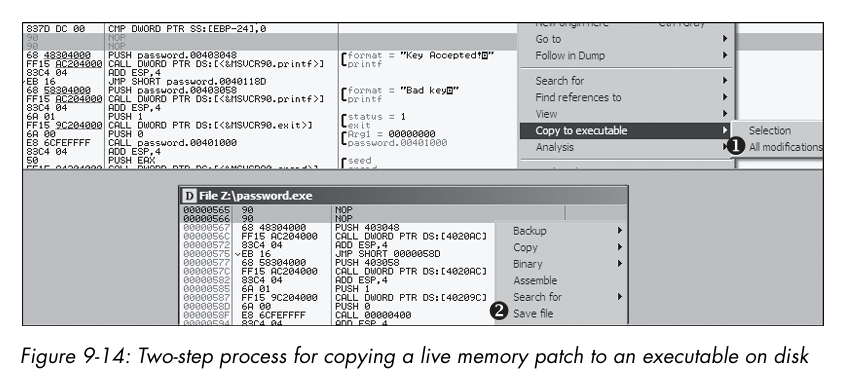Open 'Find references to' in the context menu
The height and width of the screenshot is (381, 841).
[x=578, y=97]
